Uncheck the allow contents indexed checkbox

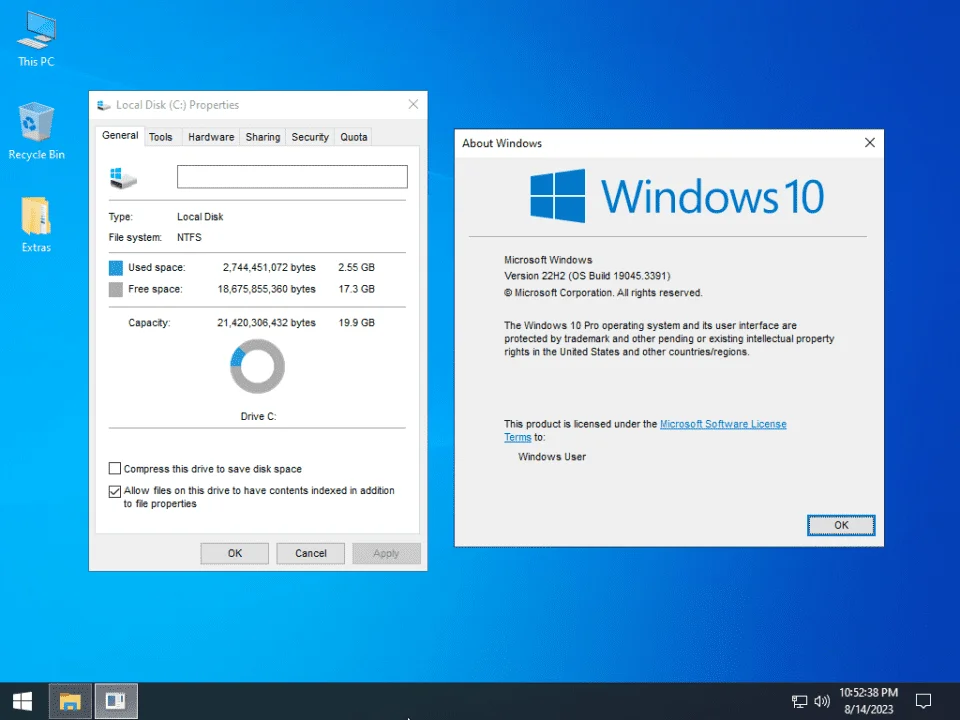[114, 491]
